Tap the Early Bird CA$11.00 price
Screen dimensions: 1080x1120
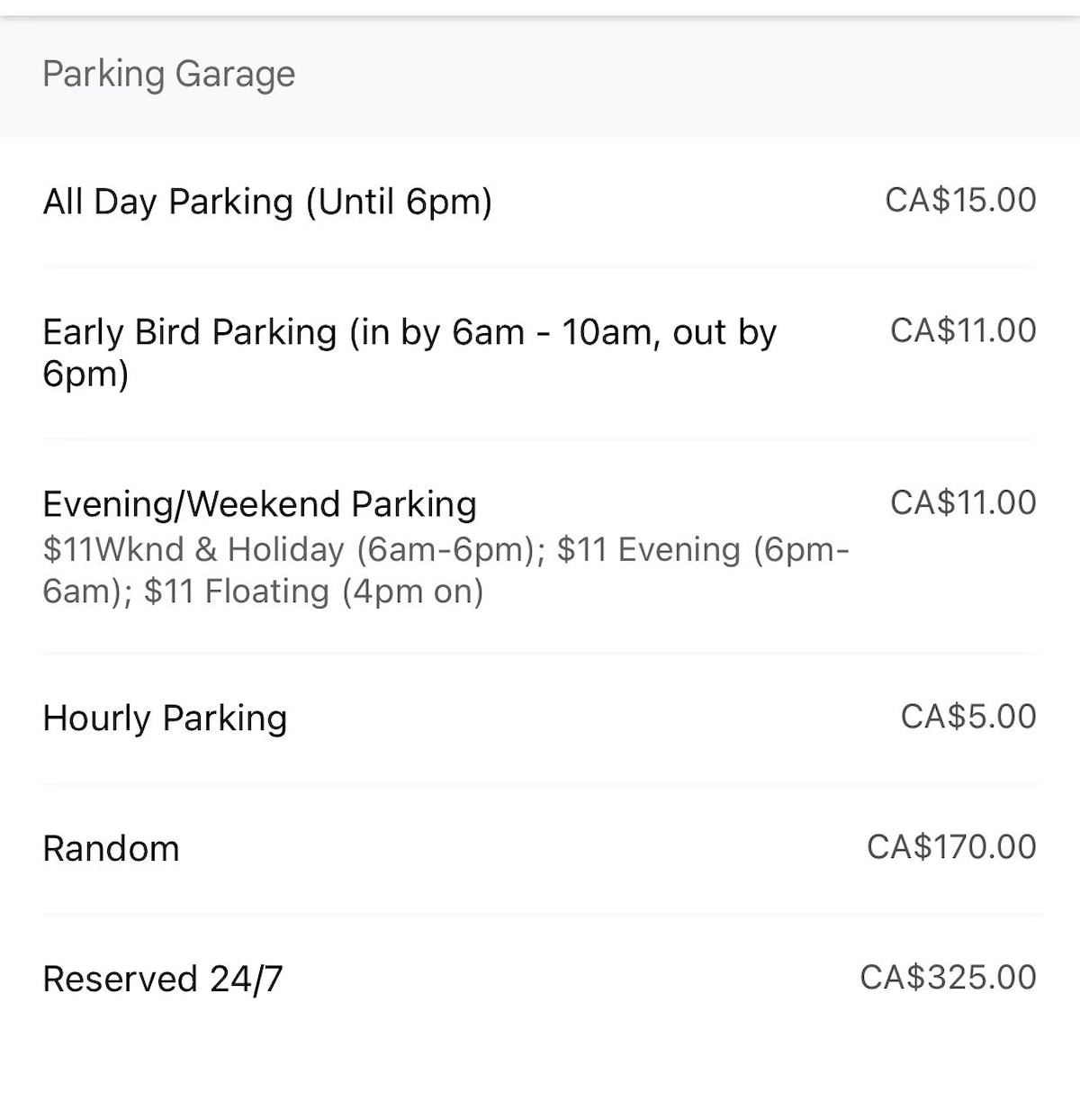tap(963, 330)
